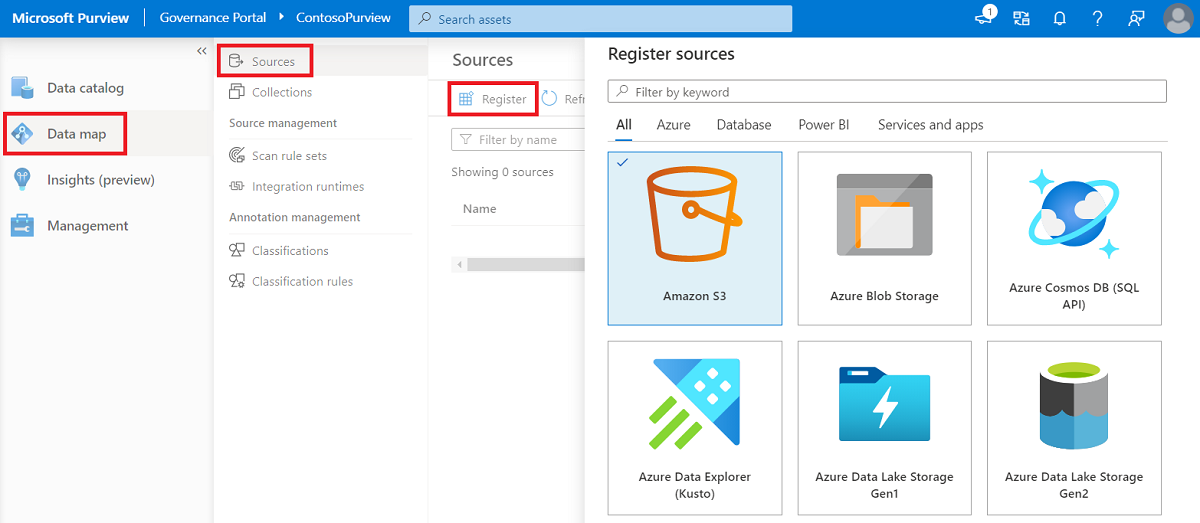Click the Management briefcase icon
Screen dimensions: 1200x523
click(22, 226)
